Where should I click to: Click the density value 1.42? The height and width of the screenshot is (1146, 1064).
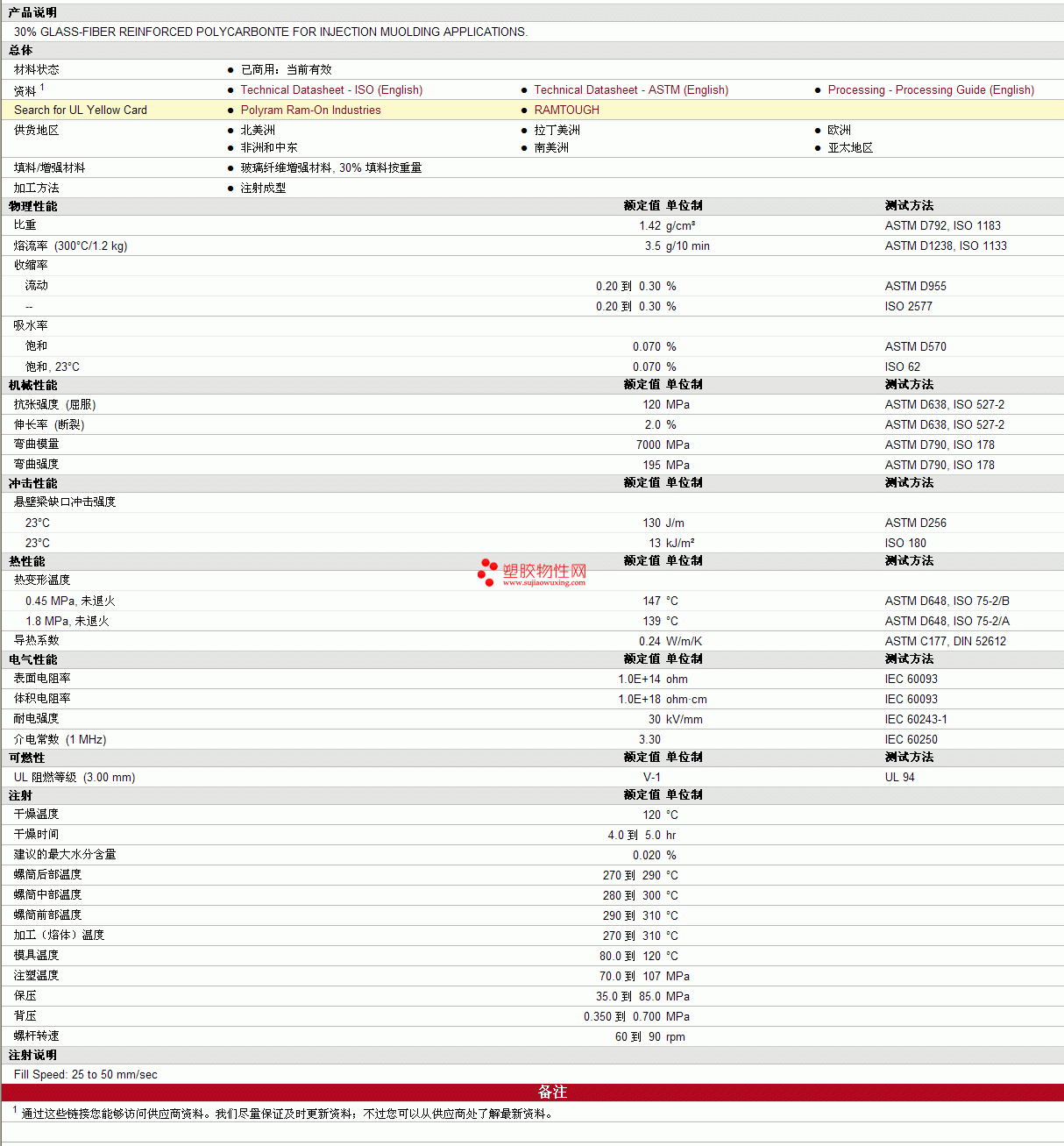(650, 226)
